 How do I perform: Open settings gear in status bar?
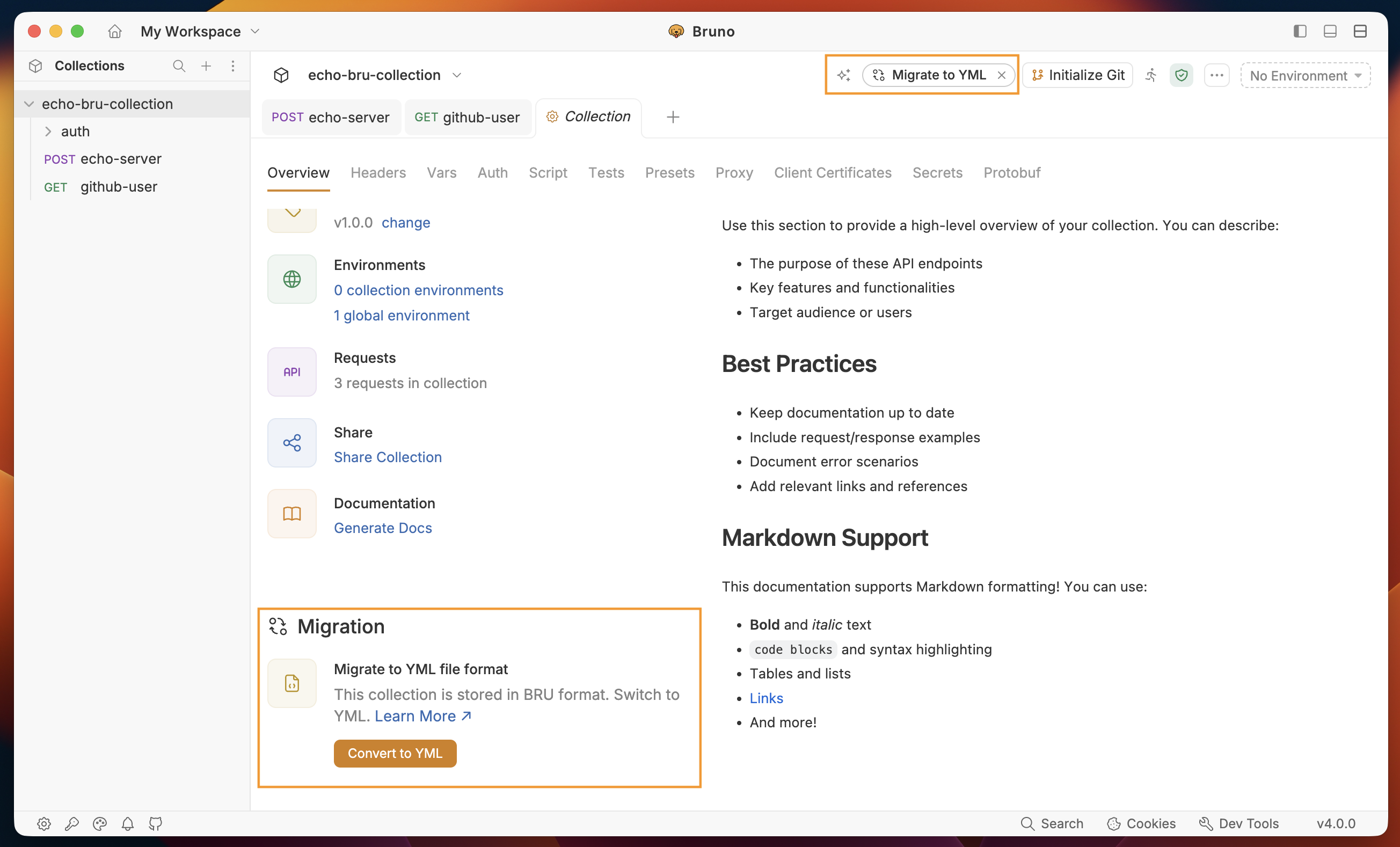pos(44,824)
